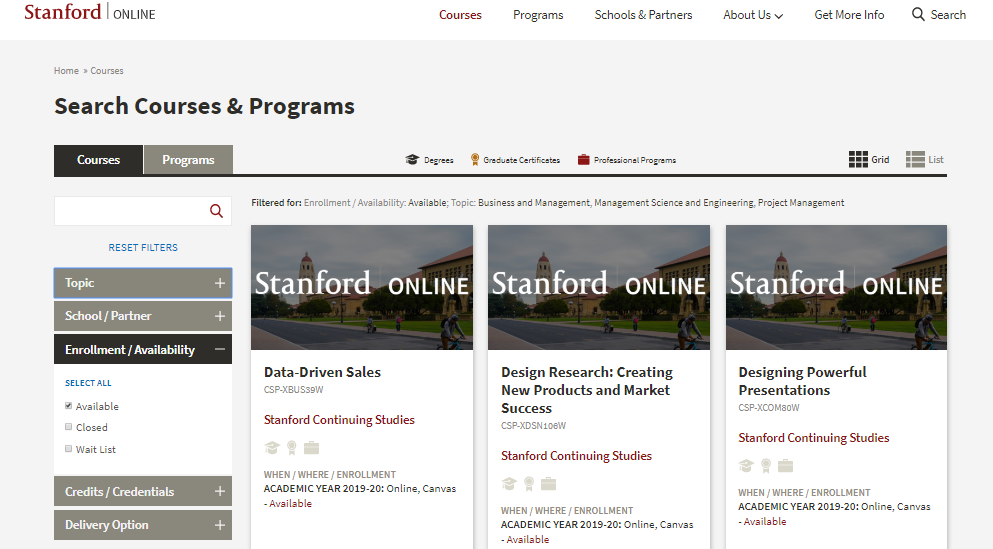Click certificate ribbon icon on Data-Driven Sales card
Viewport: 993px width, 549px height.
pos(292,448)
